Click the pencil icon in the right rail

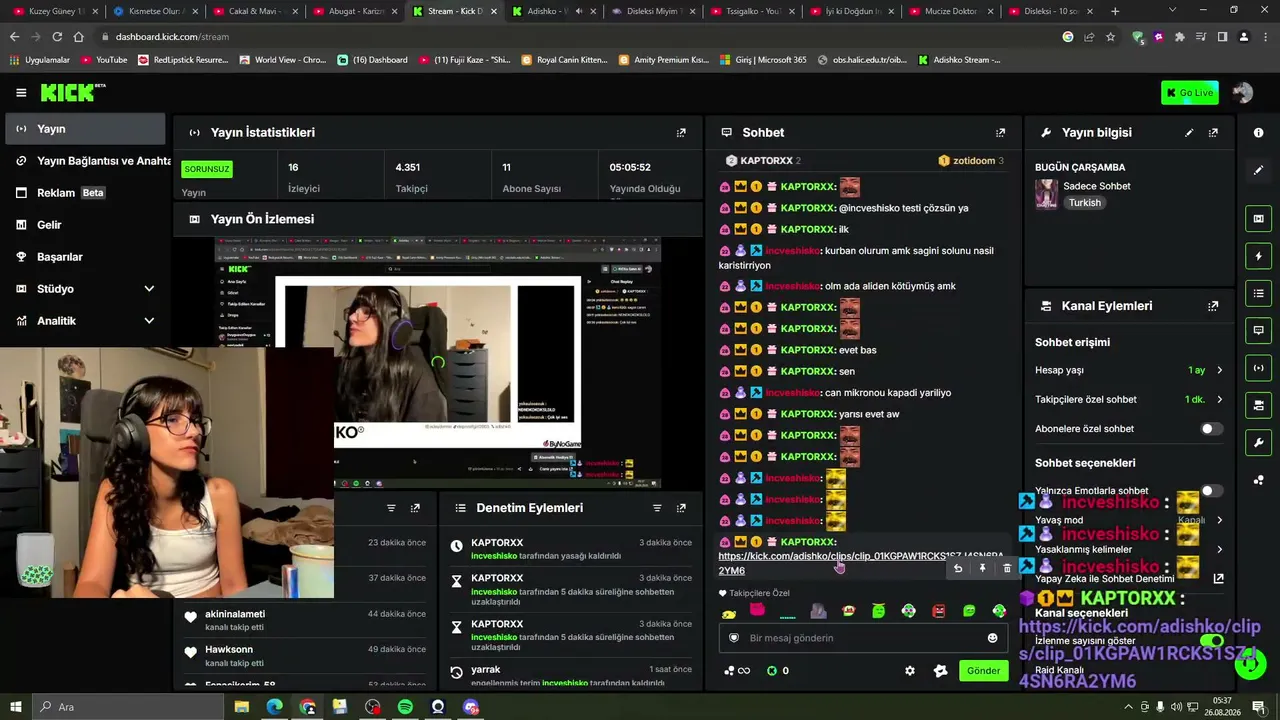1258,170
